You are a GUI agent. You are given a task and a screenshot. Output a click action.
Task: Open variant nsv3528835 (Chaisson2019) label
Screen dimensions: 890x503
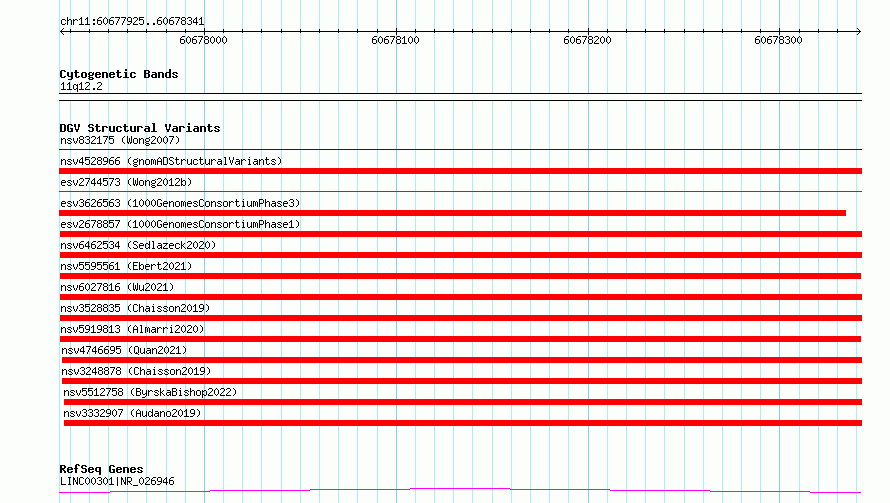pyautogui.click(x=135, y=308)
